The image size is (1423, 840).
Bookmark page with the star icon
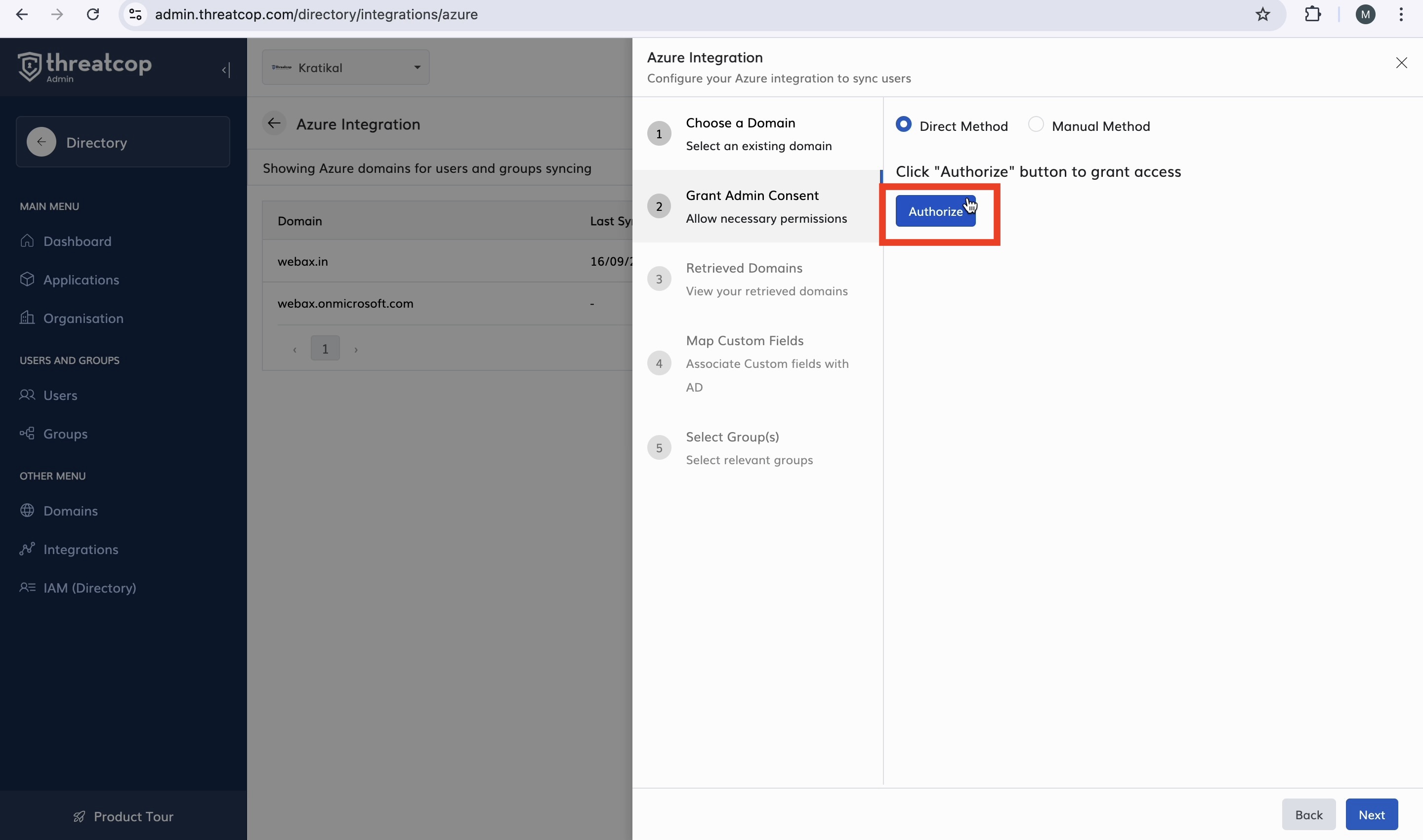[1262, 14]
